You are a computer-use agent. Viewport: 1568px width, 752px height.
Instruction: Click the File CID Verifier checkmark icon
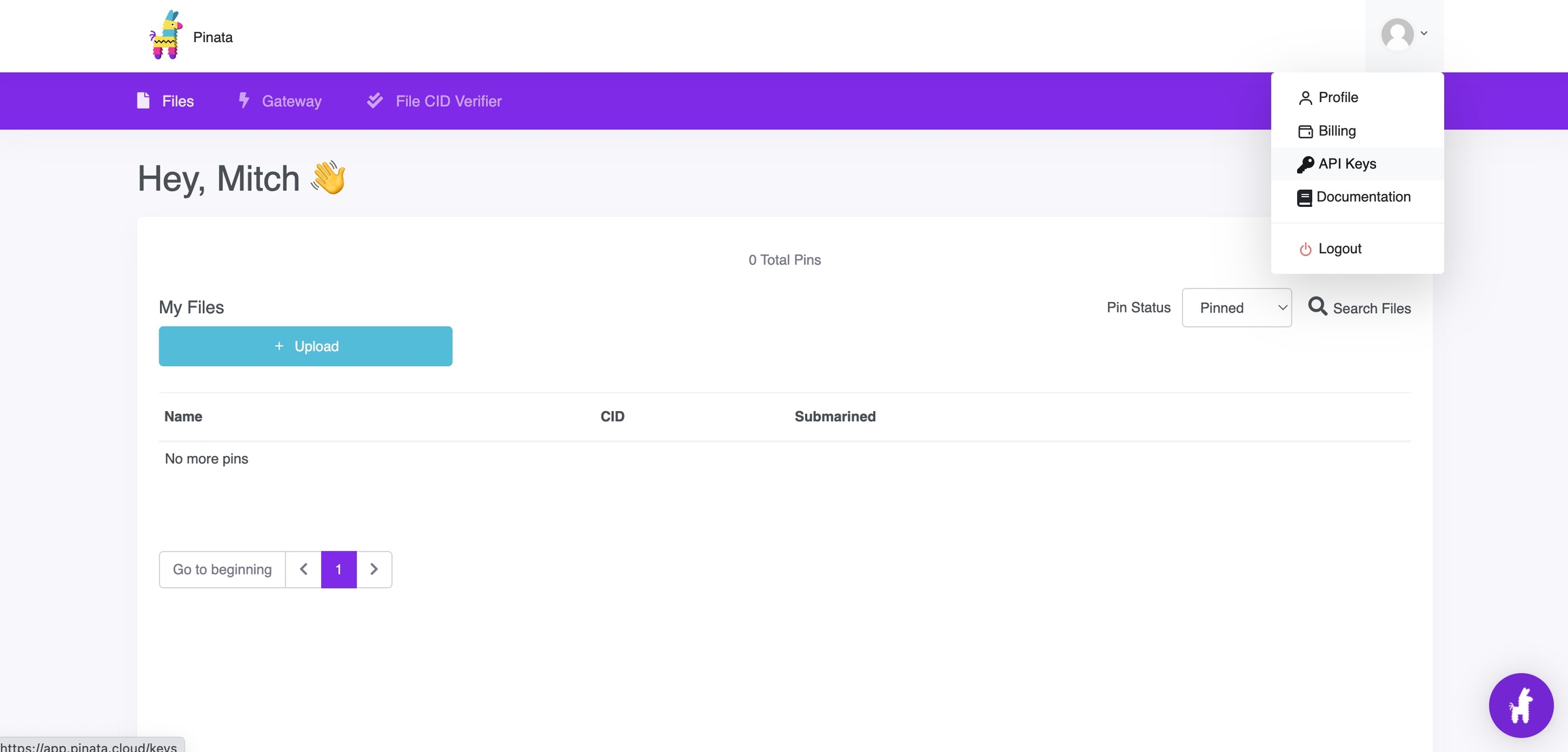(x=375, y=101)
